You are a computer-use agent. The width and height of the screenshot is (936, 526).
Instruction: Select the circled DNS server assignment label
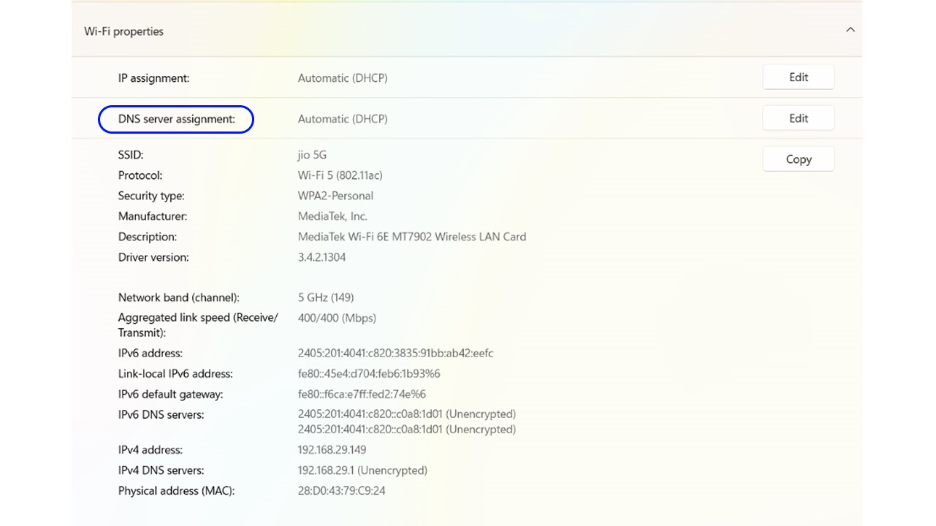176,119
